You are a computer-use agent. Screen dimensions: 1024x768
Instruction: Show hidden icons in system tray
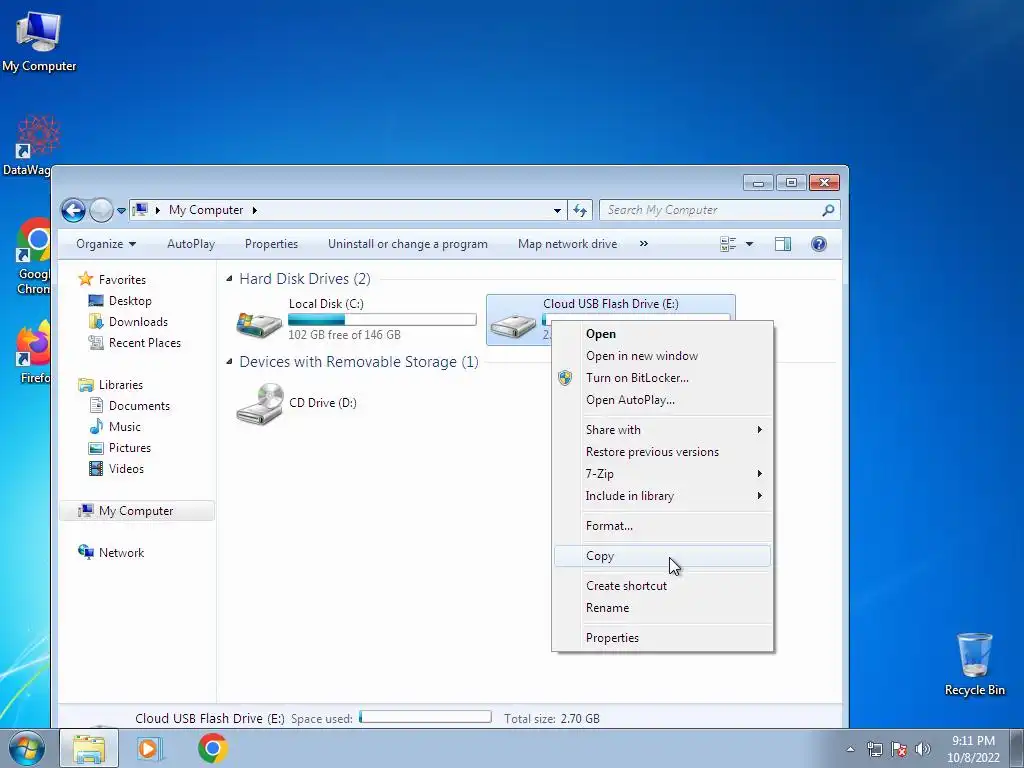(850, 749)
